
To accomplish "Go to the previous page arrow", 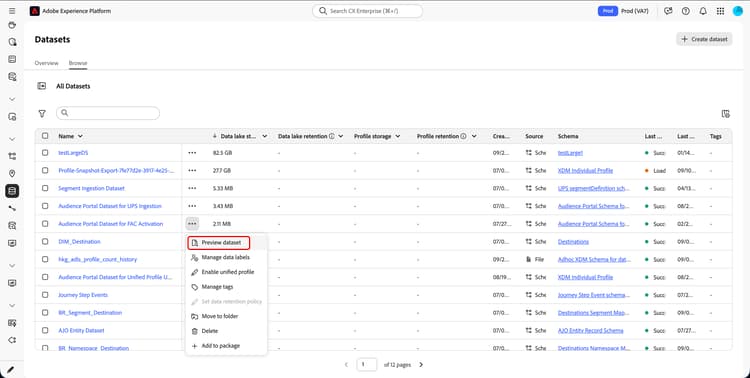I will (x=346, y=365).
